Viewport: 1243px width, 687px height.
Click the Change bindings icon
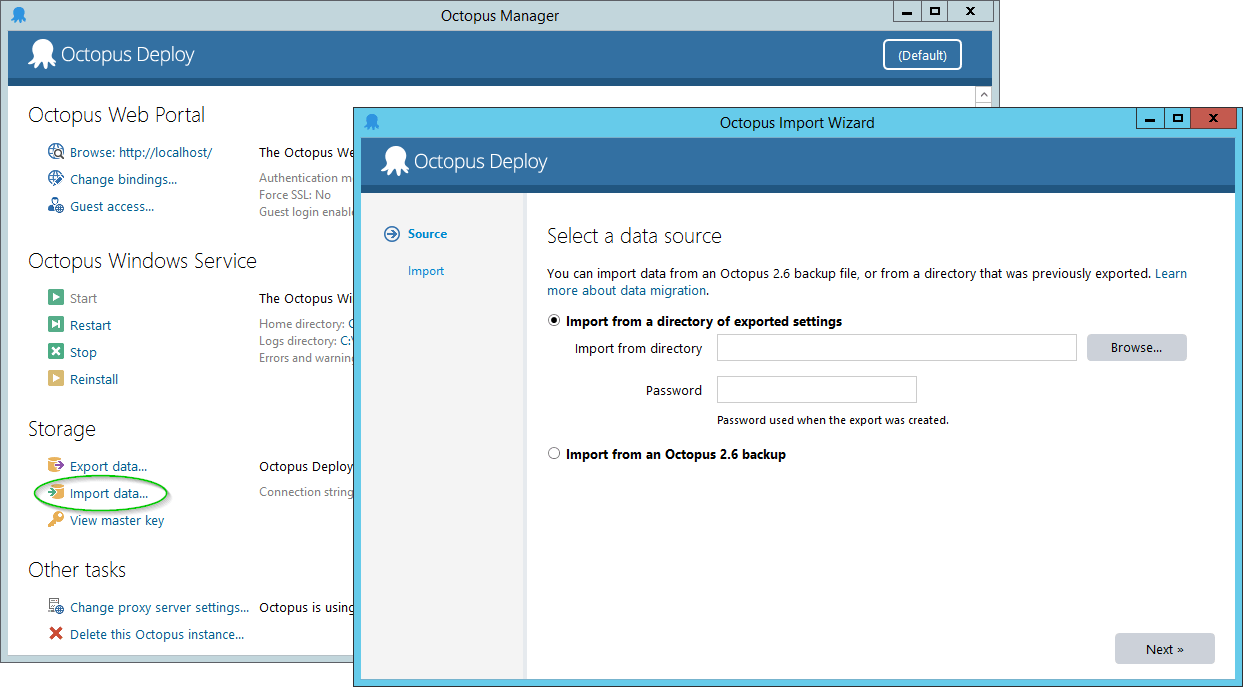(56, 179)
